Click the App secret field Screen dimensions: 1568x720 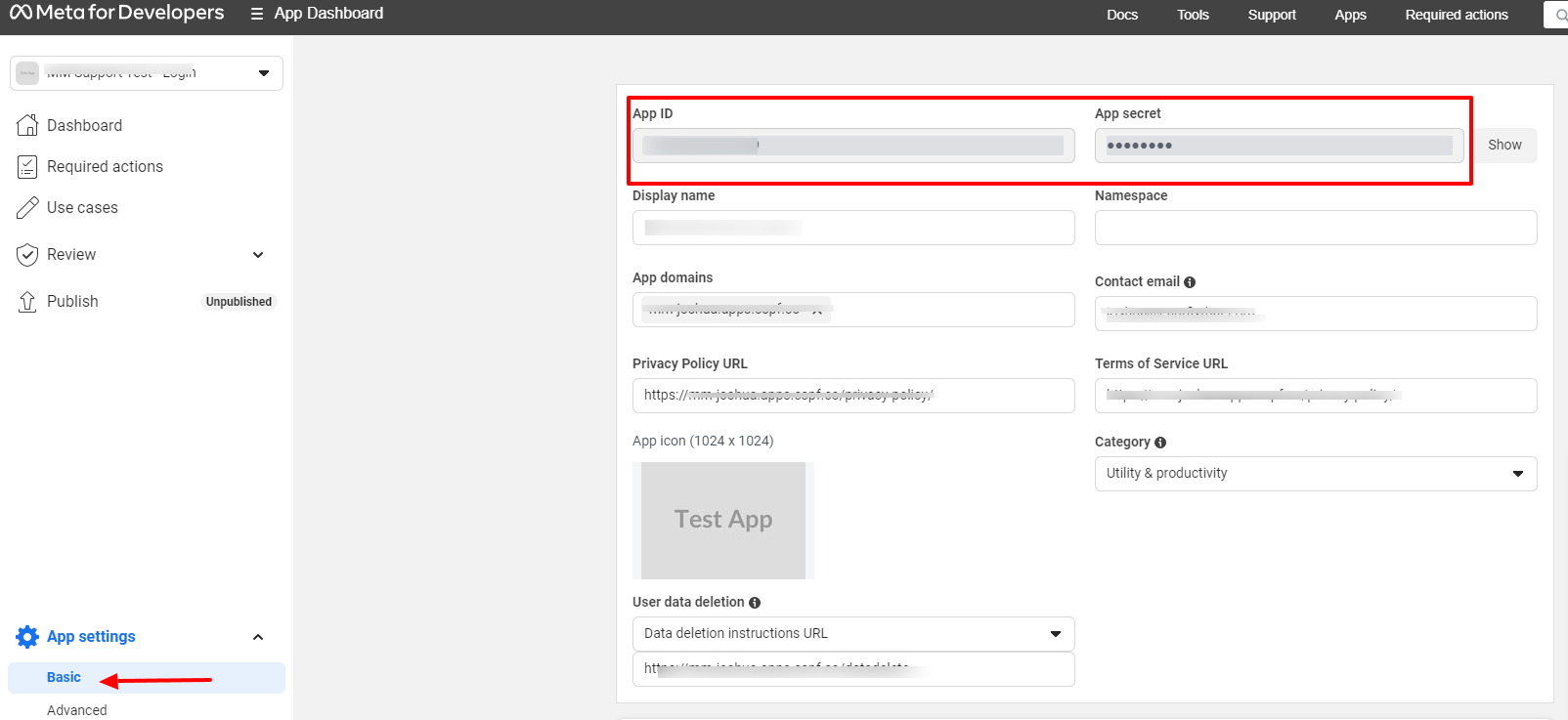[1280, 146]
